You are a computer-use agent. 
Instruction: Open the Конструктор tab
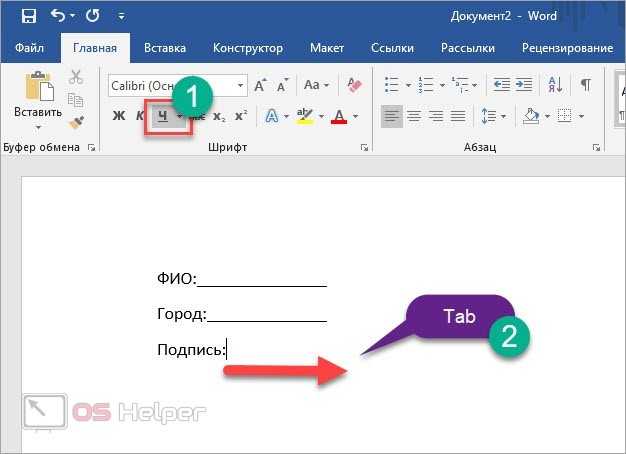248,48
